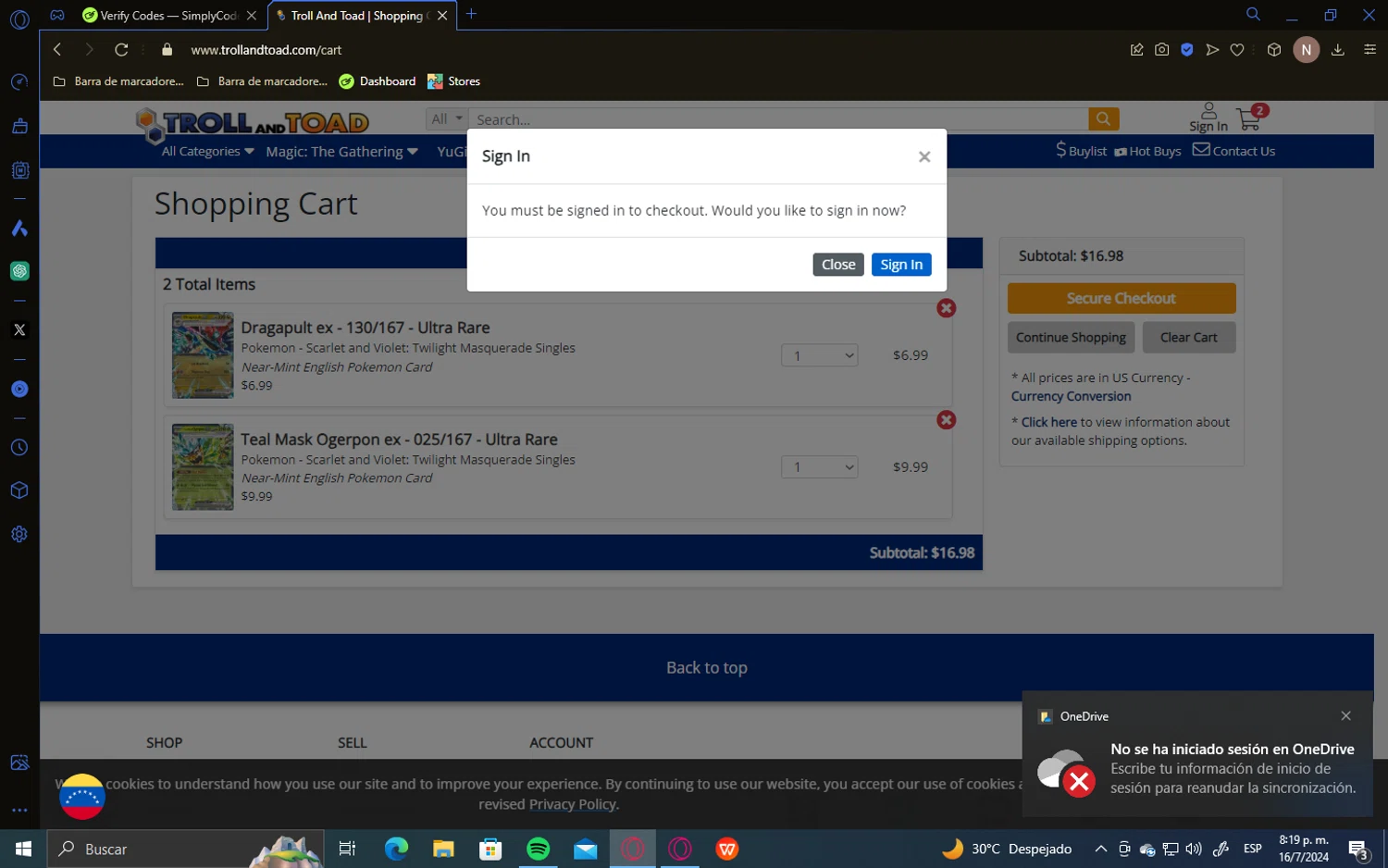Open the Opera sidebar player icon
The image size is (1388, 868).
click(x=19, y=389)
